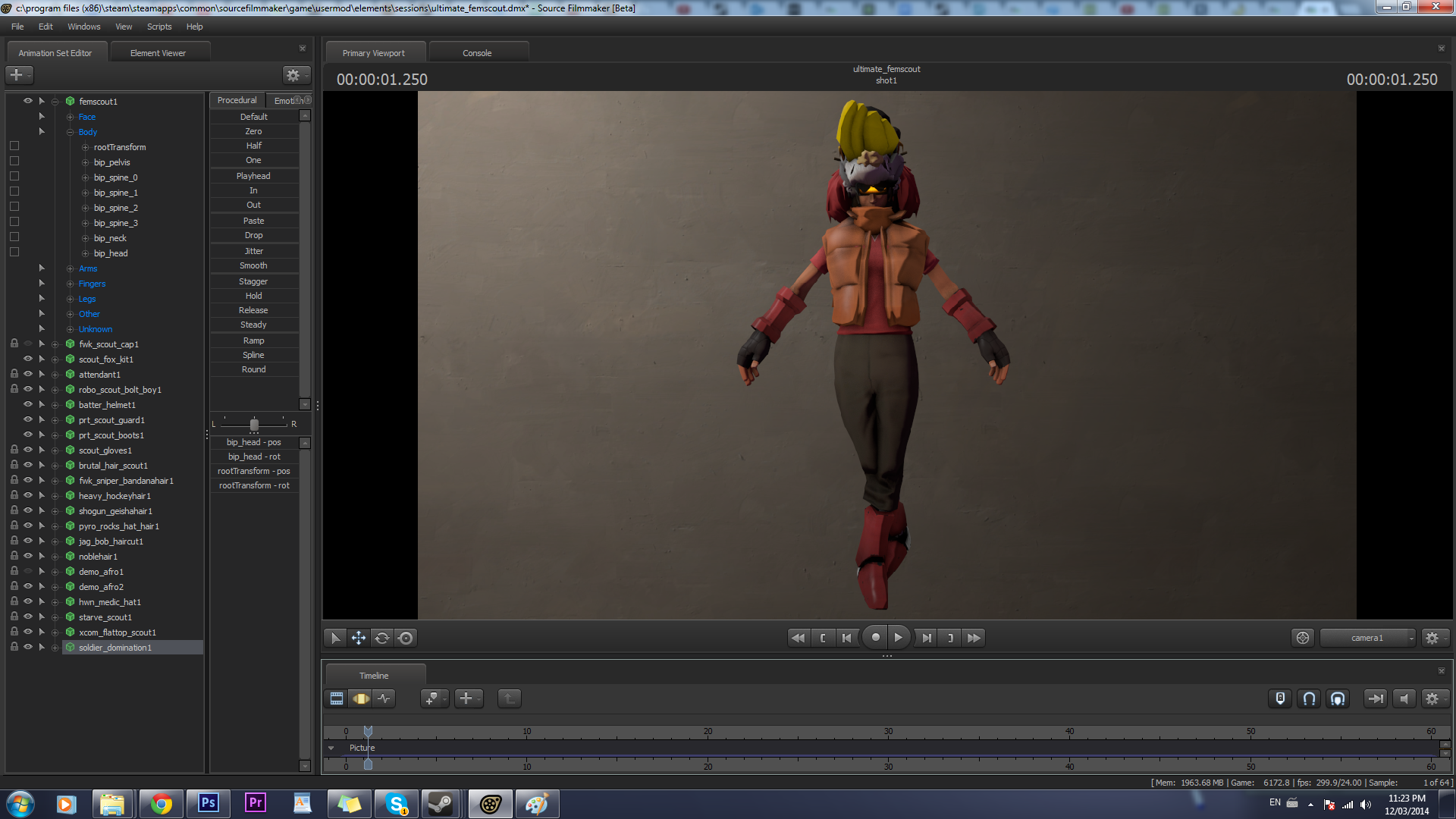Adjust the L-R balance slider handle
The image size is (1456, 819).
(254, 424)
